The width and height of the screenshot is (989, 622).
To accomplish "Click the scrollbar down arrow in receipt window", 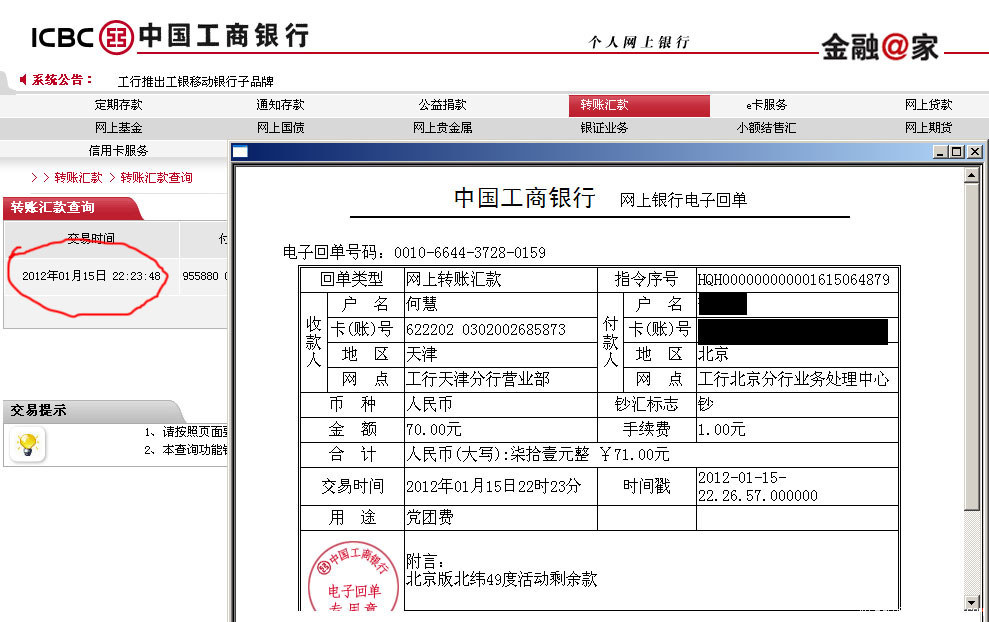I will (971, 603).
